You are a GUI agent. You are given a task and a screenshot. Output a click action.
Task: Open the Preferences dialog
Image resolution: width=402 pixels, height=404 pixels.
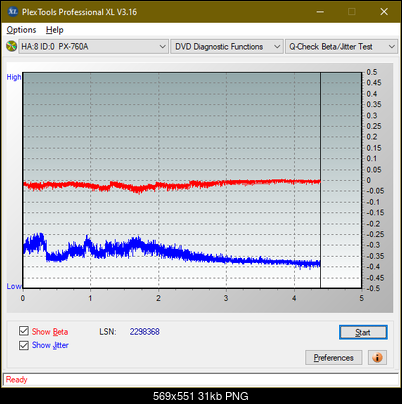pos(334,358)
